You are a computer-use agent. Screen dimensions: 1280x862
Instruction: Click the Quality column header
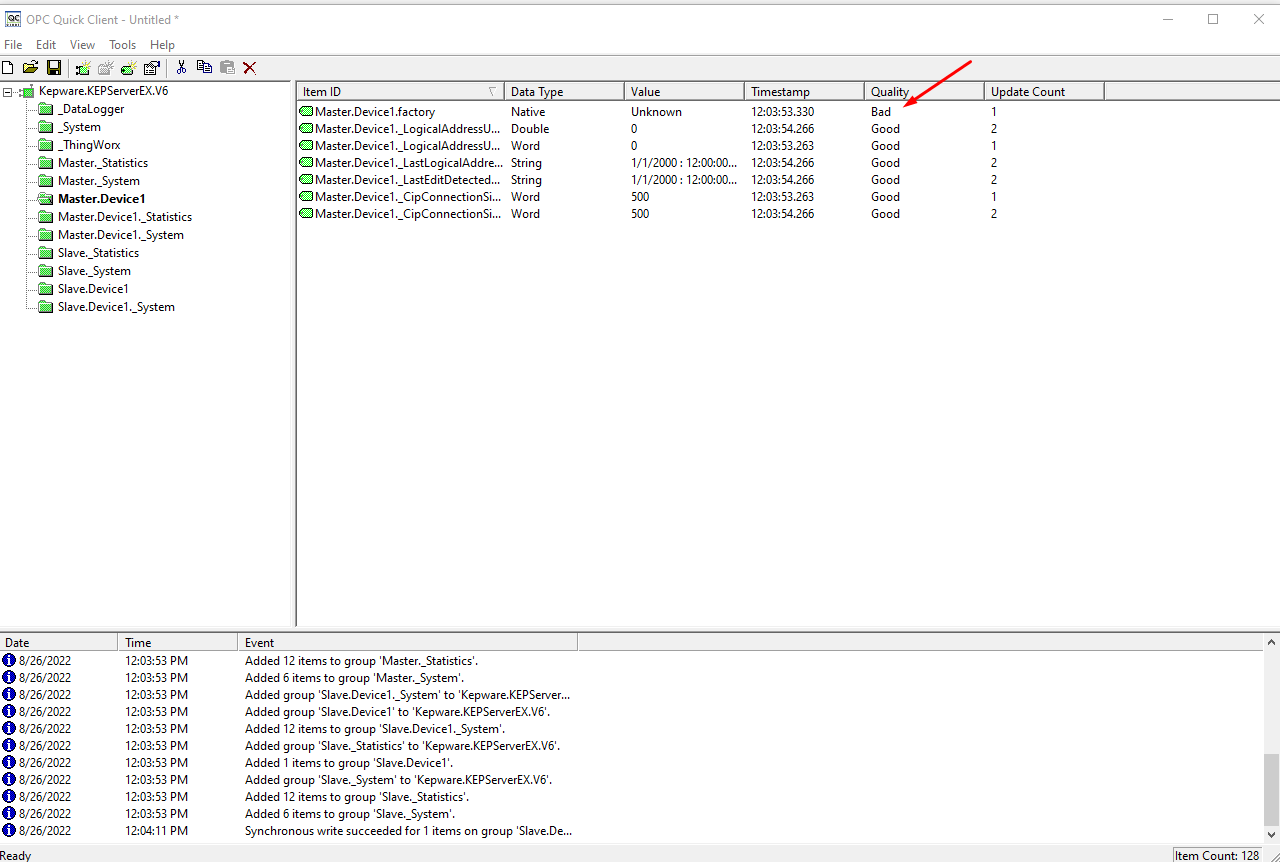(x=890, y=90)
